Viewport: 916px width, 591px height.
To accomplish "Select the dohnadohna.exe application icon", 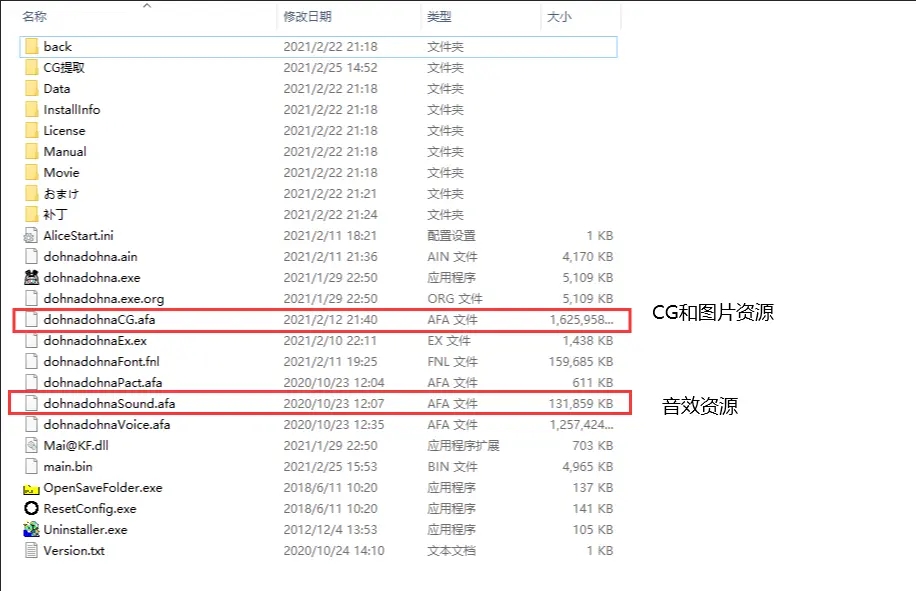I will 32,277.
